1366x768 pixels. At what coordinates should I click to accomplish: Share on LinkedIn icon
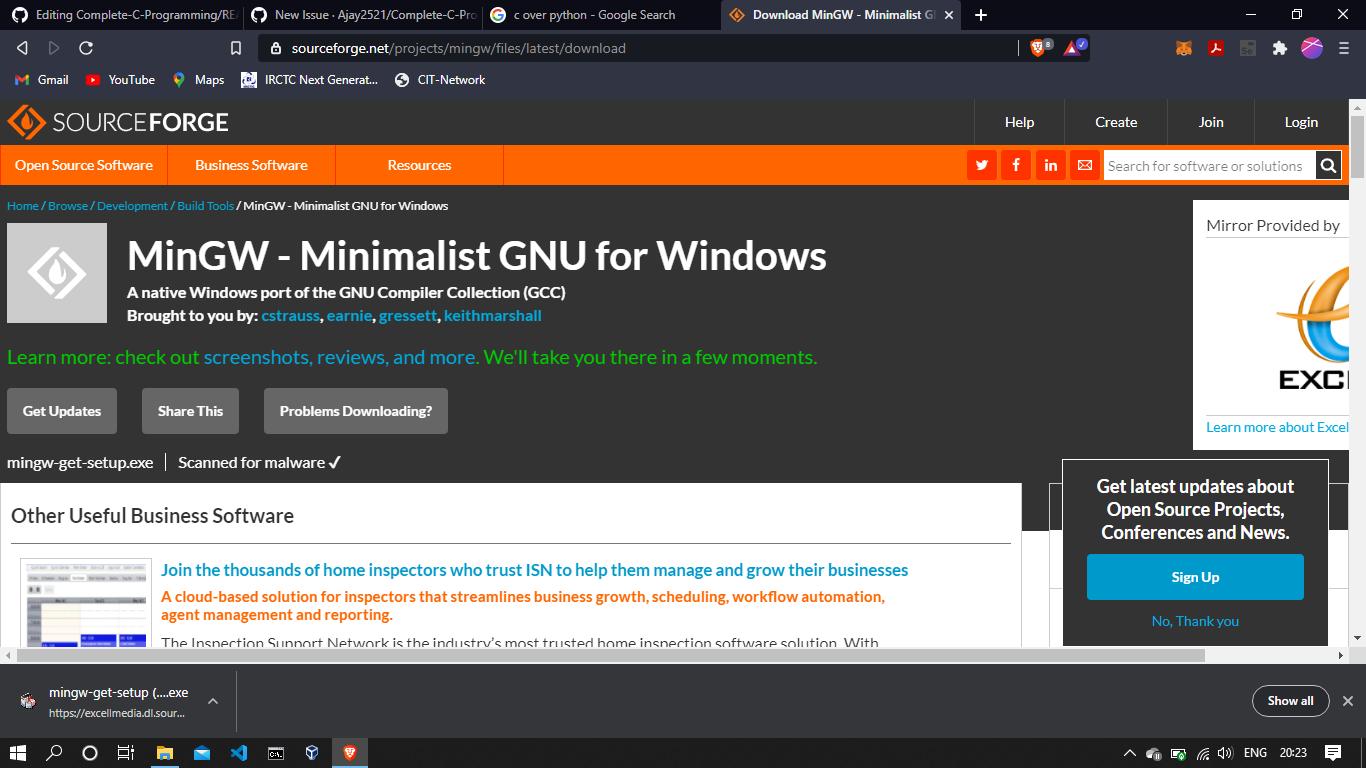click(x=1050, y=165)
